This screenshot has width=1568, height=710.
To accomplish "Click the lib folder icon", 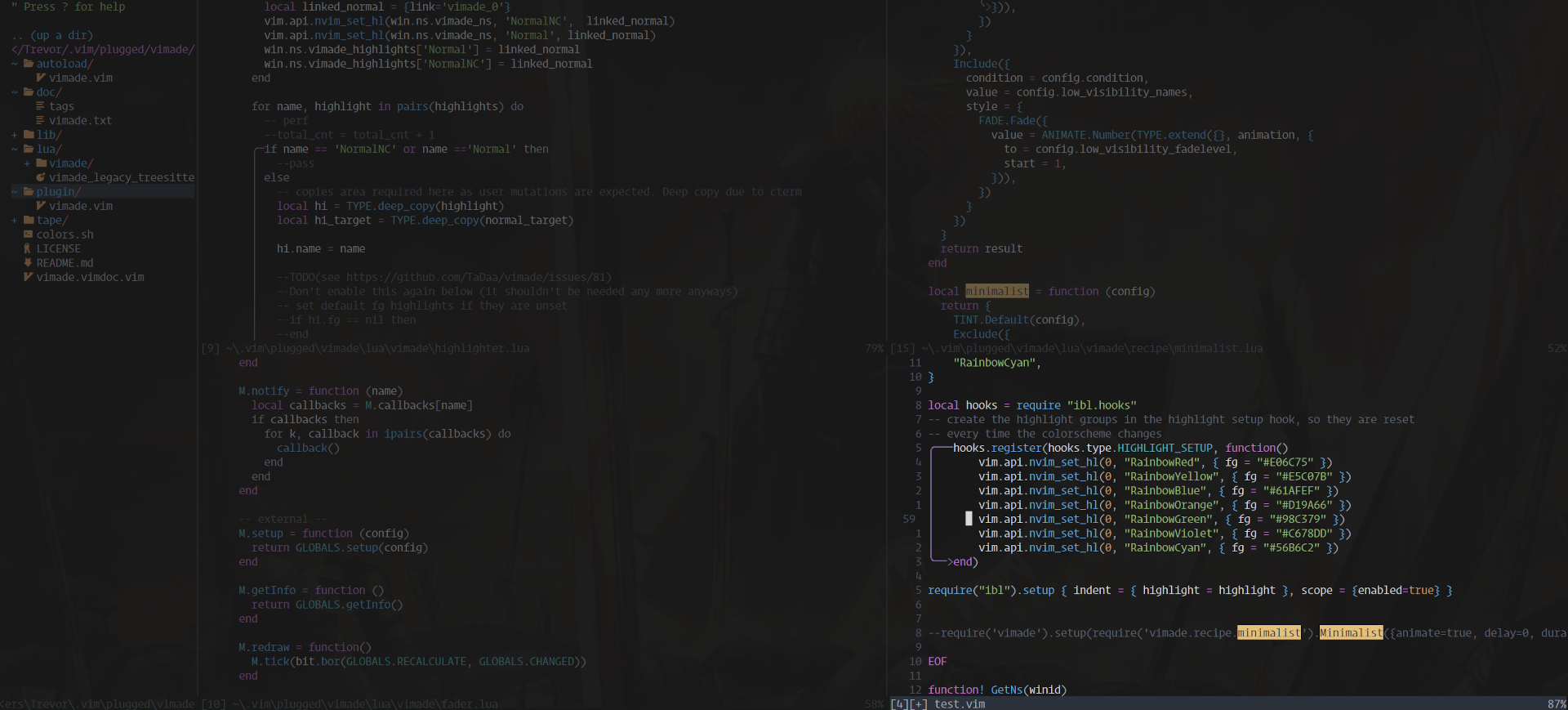I will pos(29,135).
